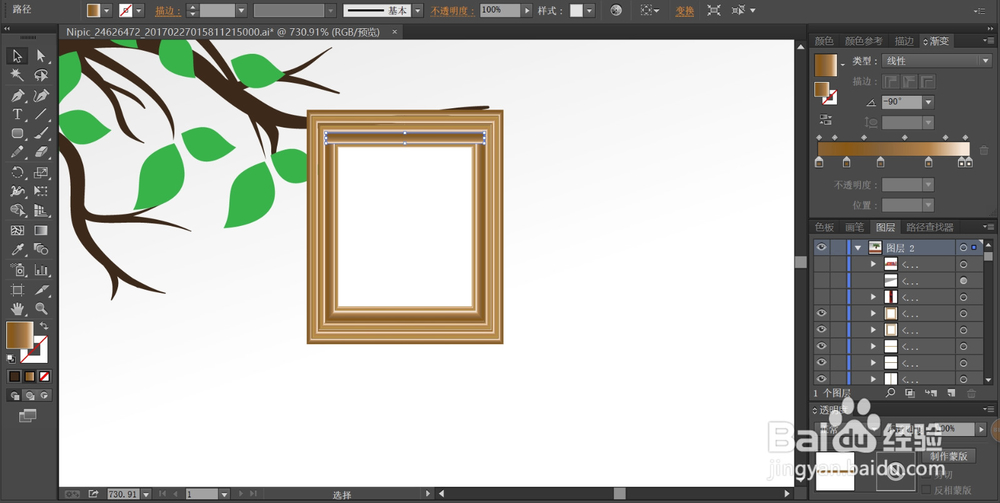Click the gradient slider bar
Image resolution: width=1000 pixels, height=503 pixels.
click(893, 149)
